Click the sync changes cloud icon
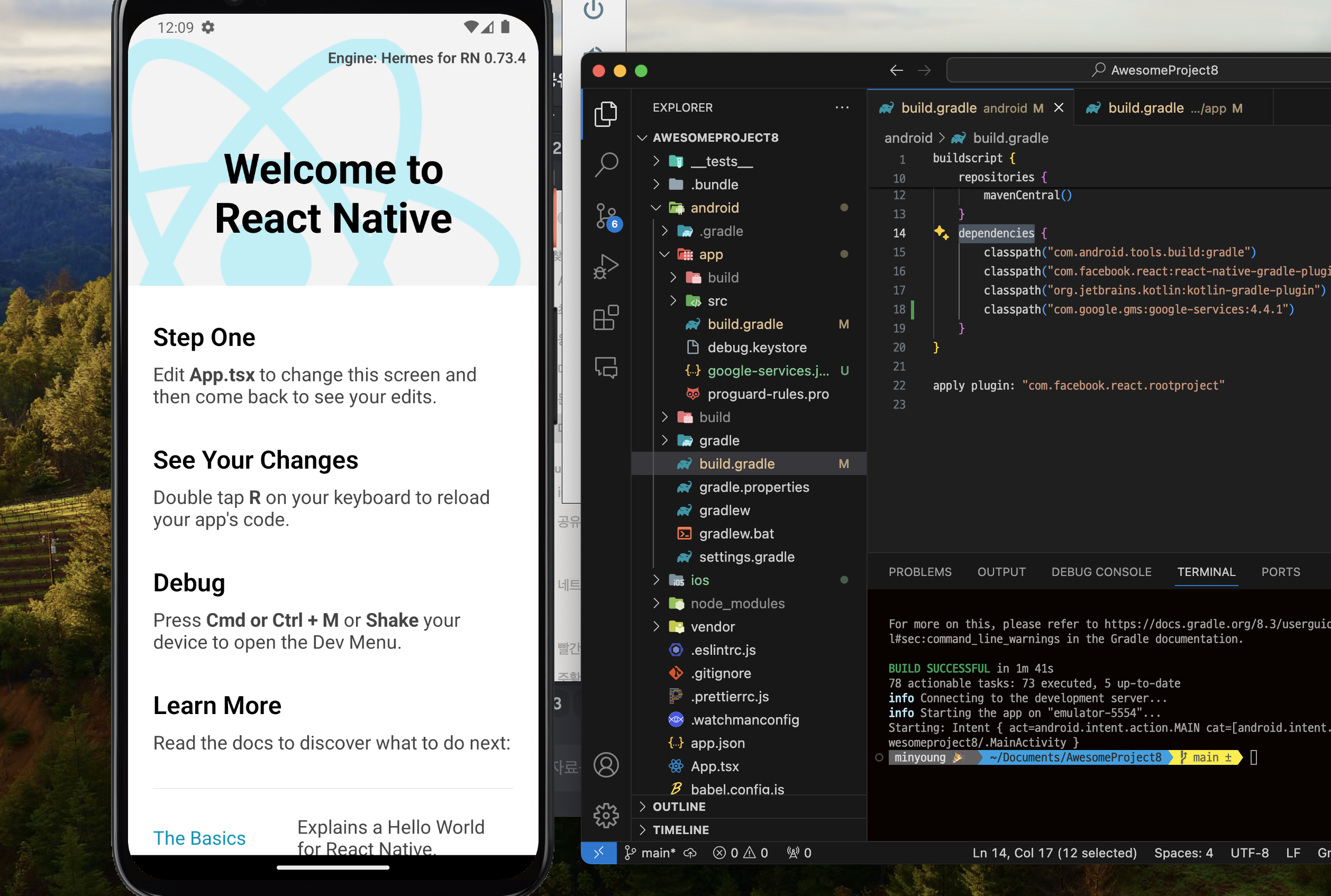 tap(690, 853)
